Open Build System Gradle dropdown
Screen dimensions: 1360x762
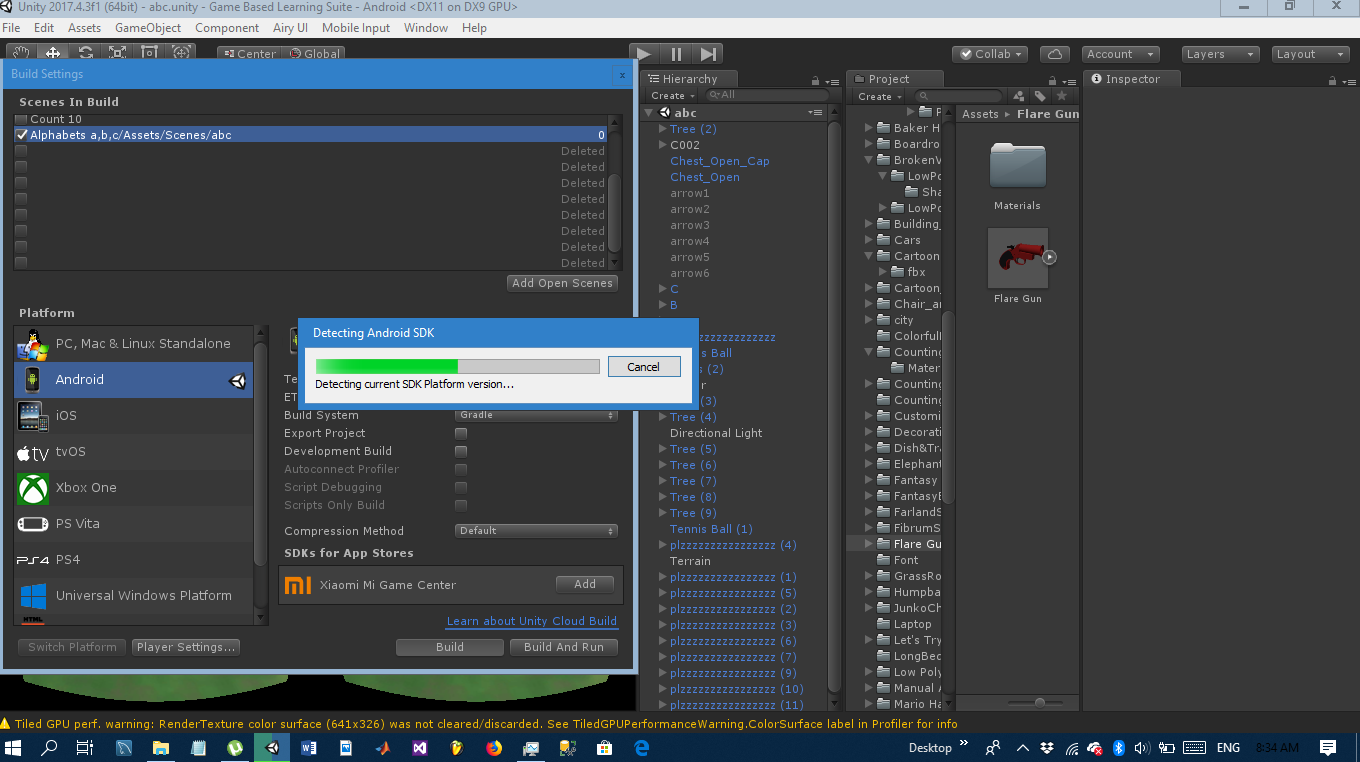pos(536,415)
